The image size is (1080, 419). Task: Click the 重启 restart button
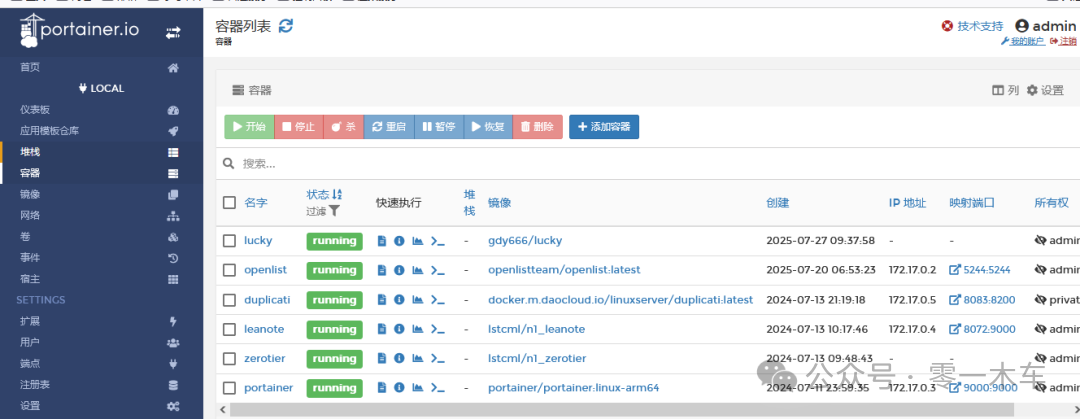coord(388,127)
